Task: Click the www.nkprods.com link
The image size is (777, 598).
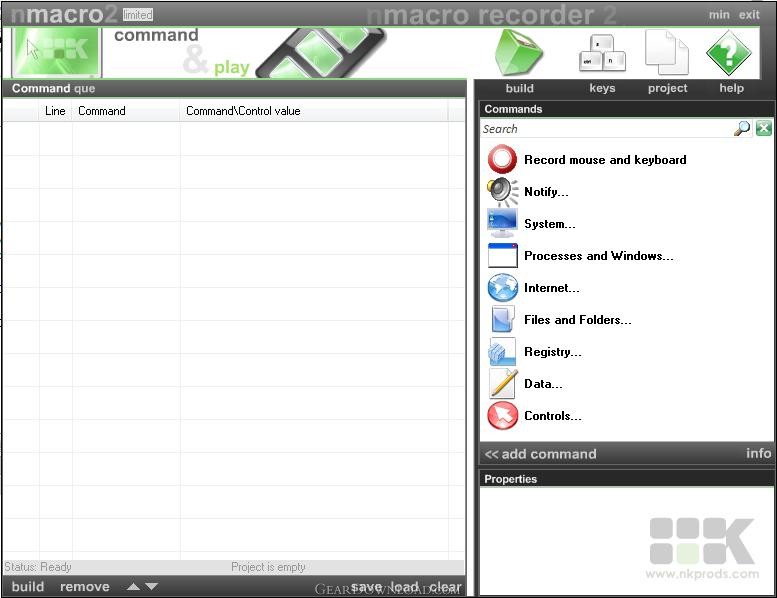Action: tap(702, 574)
